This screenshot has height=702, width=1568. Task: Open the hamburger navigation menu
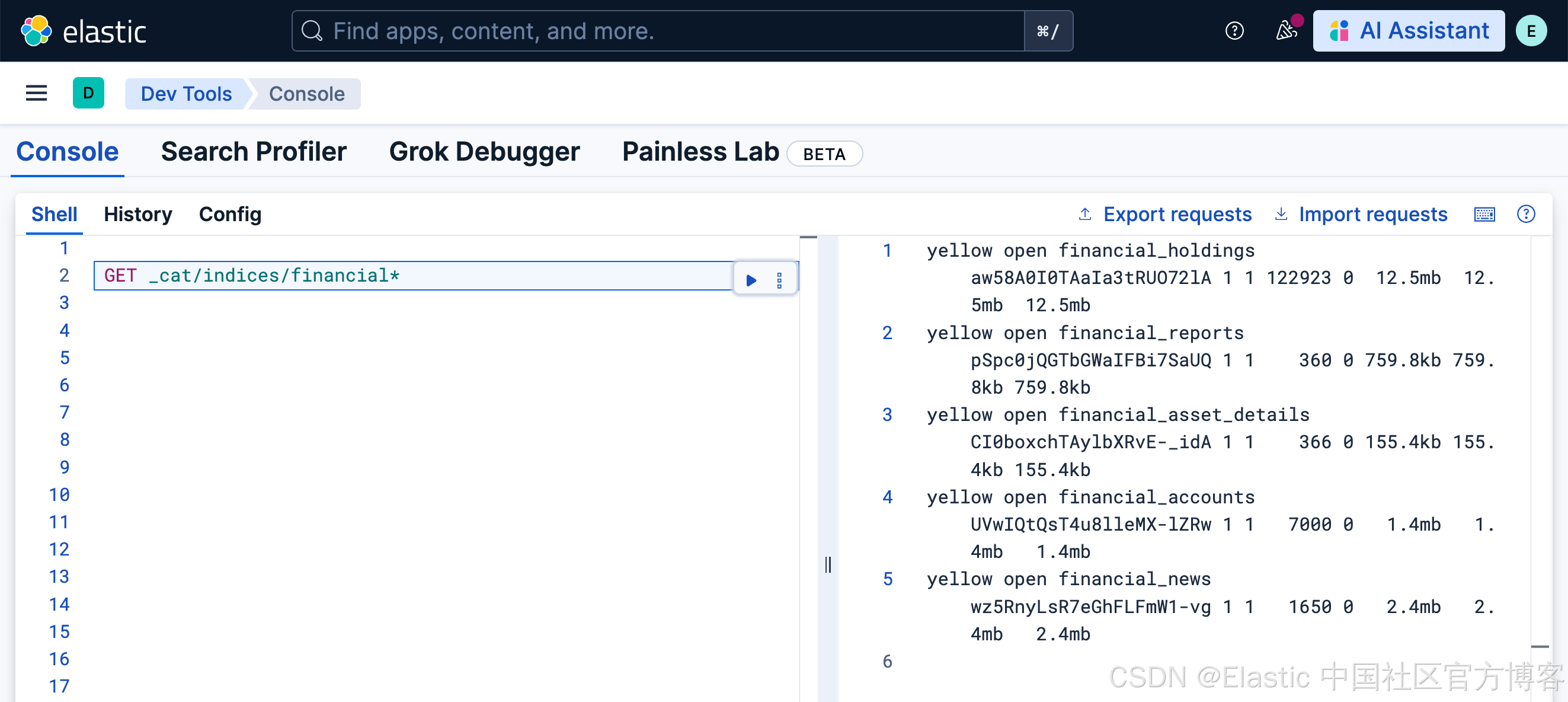coord(37,93)
